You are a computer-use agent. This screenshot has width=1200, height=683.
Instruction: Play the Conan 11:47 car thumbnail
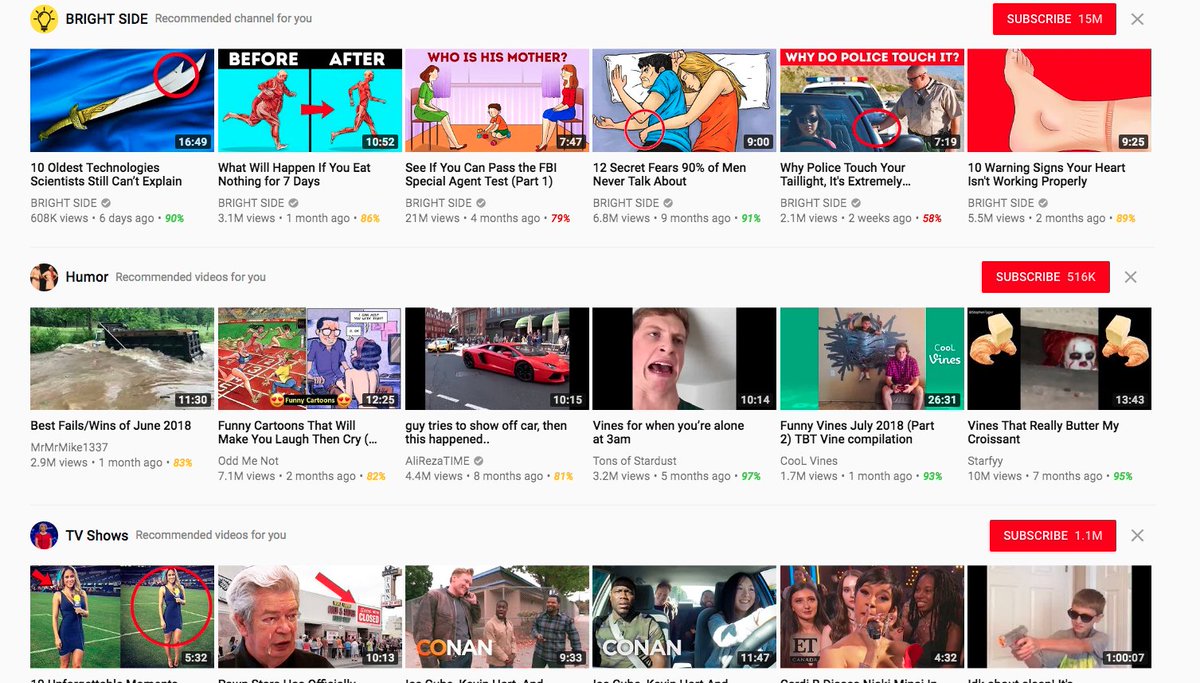(685, 617)
